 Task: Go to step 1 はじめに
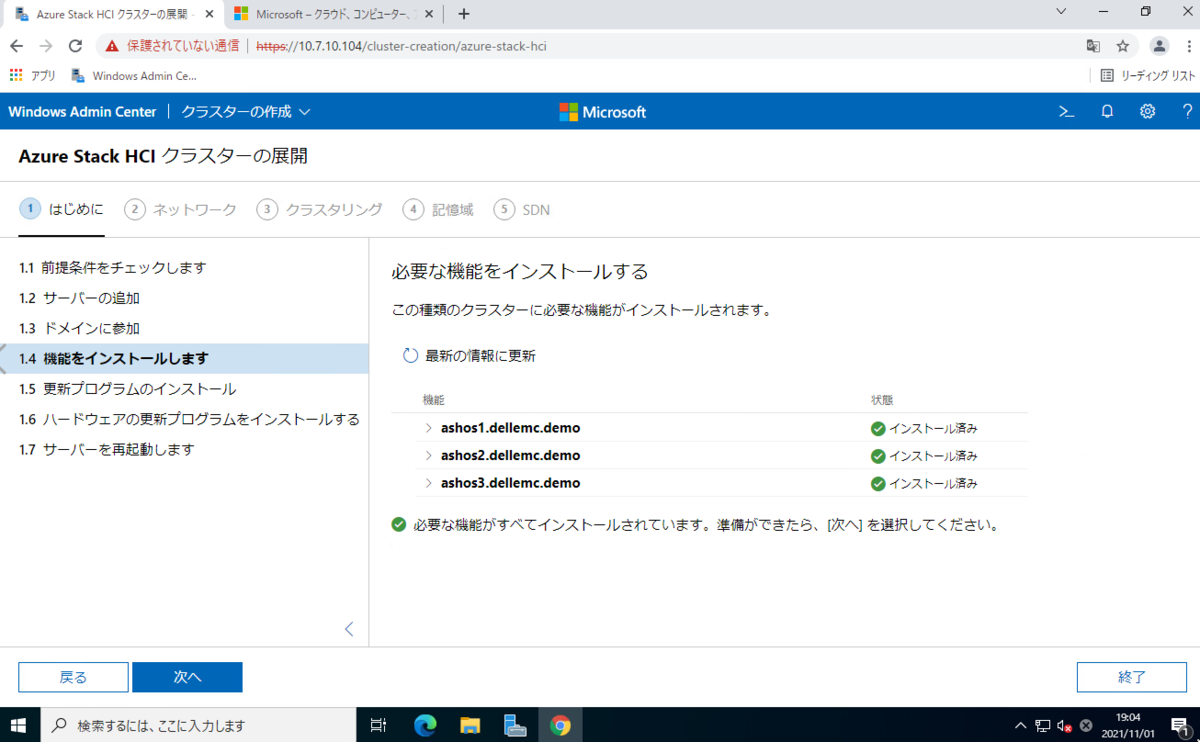(62, 209)
